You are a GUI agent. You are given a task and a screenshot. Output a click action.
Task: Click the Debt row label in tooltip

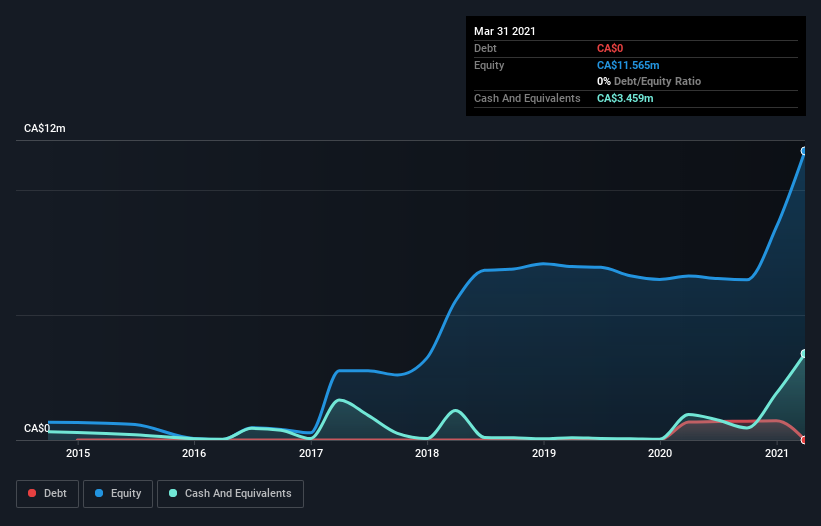pyautogui.click(x=485, y=49)
